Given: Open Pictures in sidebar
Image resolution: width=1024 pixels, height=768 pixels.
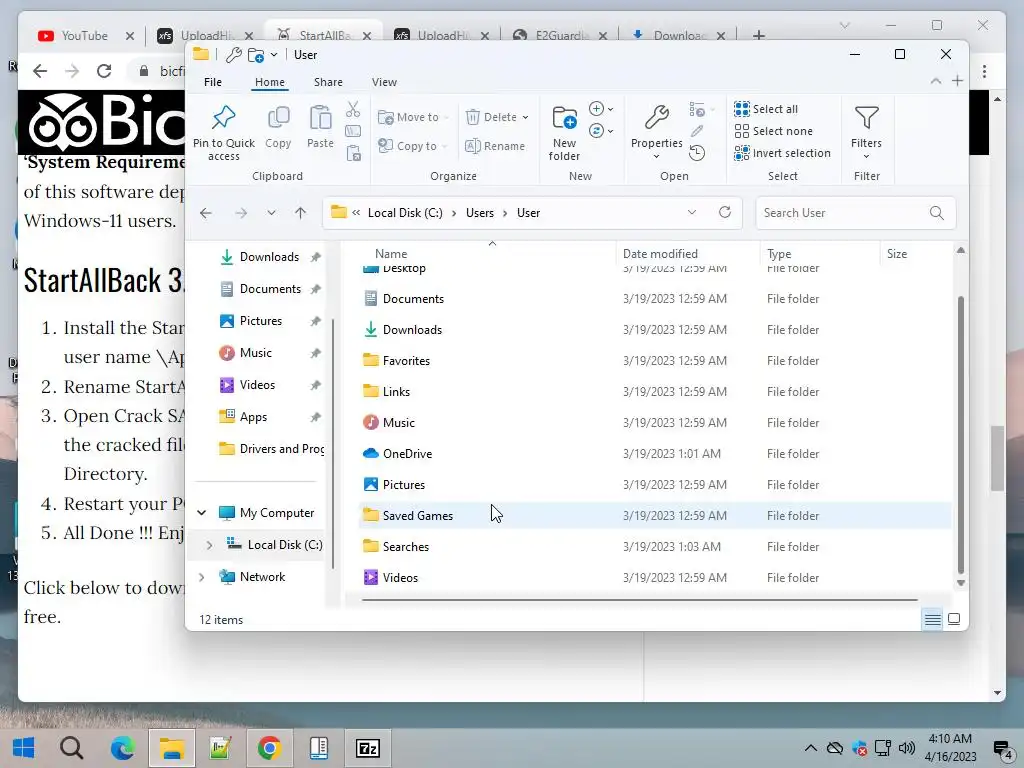Looking at the screenshot, I should point(261,321).
